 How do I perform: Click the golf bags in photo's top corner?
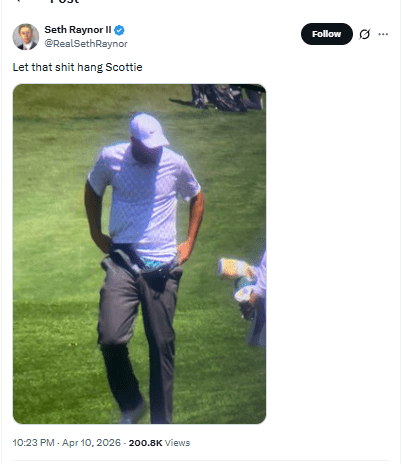click(x=228, y=97)
